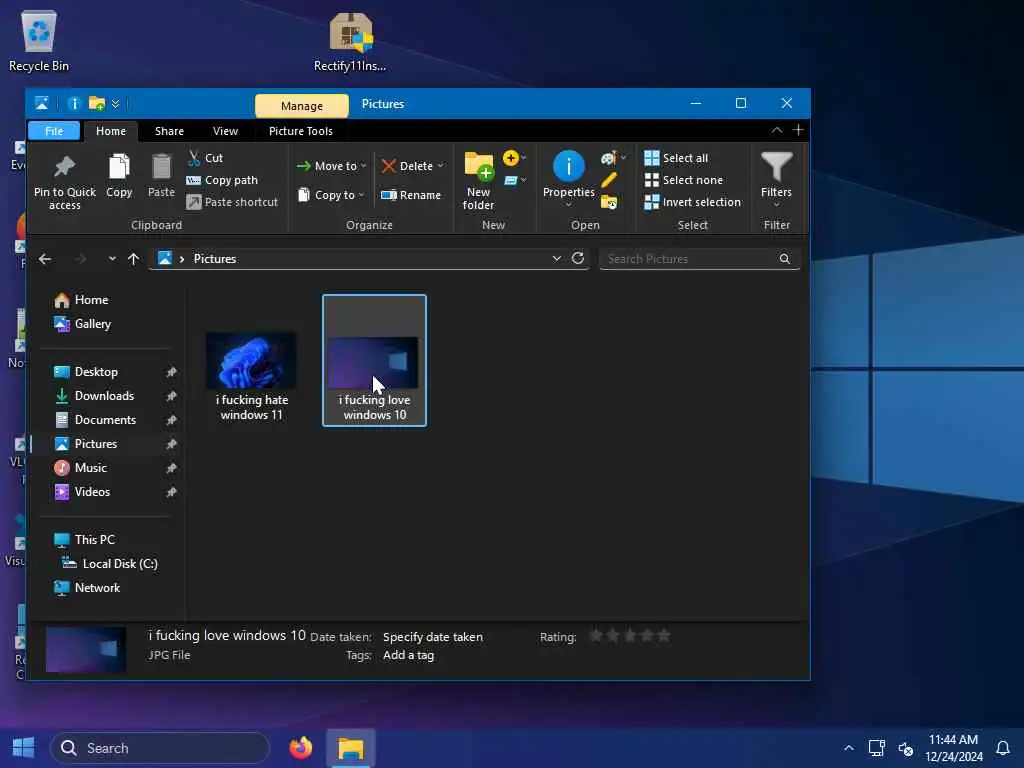The image size is (1024, 768).
Task: Open the recent locations dropdown arrow
Action: 112,259
